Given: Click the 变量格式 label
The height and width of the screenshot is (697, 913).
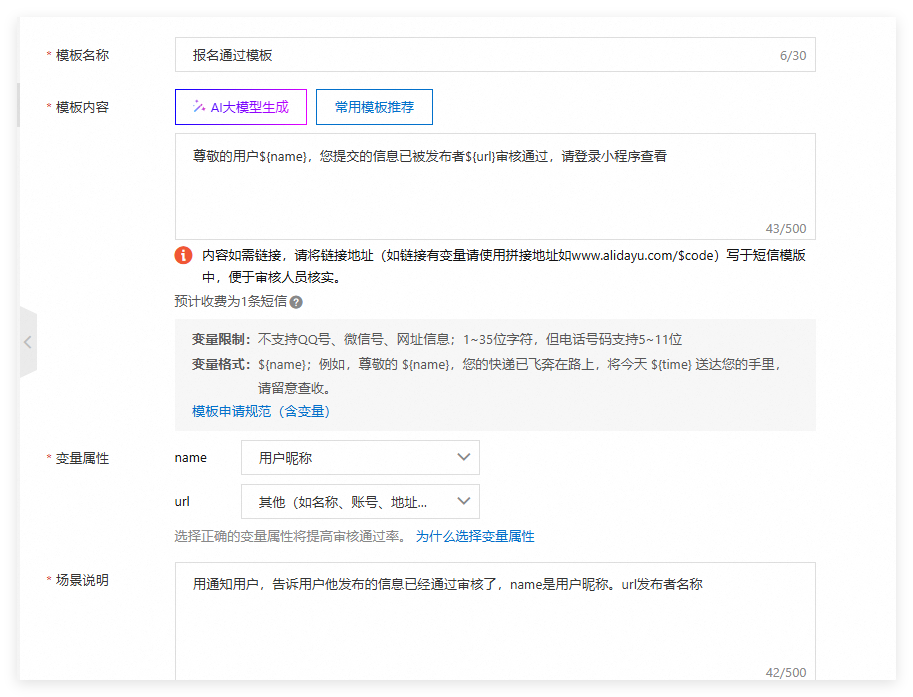Looking at the screenshot, I should (221, 365).
